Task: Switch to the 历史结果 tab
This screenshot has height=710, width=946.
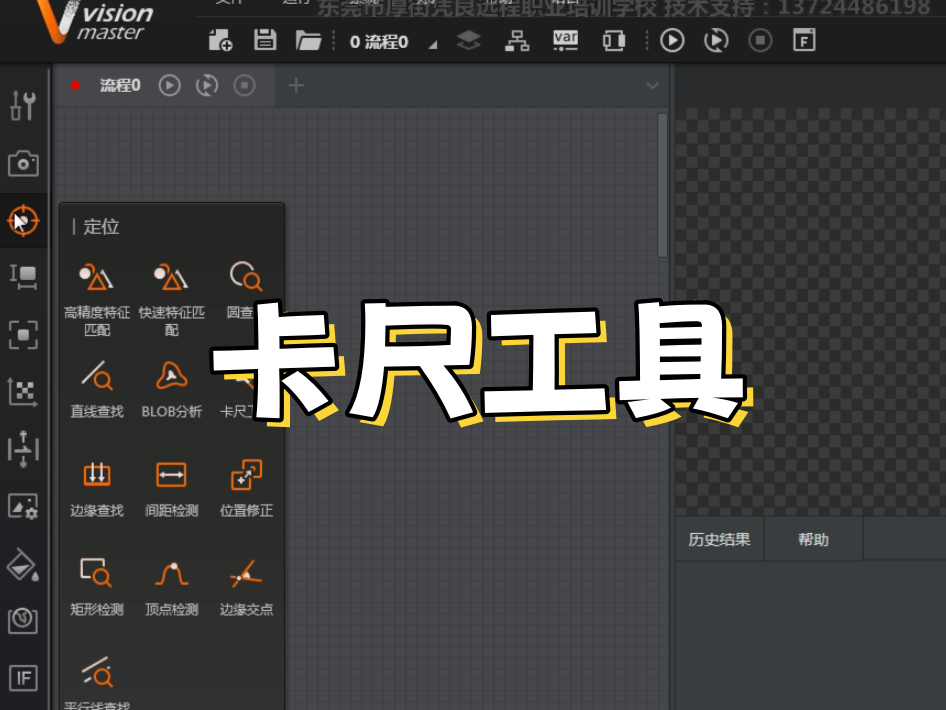Action: pyautogui.click(x=719, y=540)
